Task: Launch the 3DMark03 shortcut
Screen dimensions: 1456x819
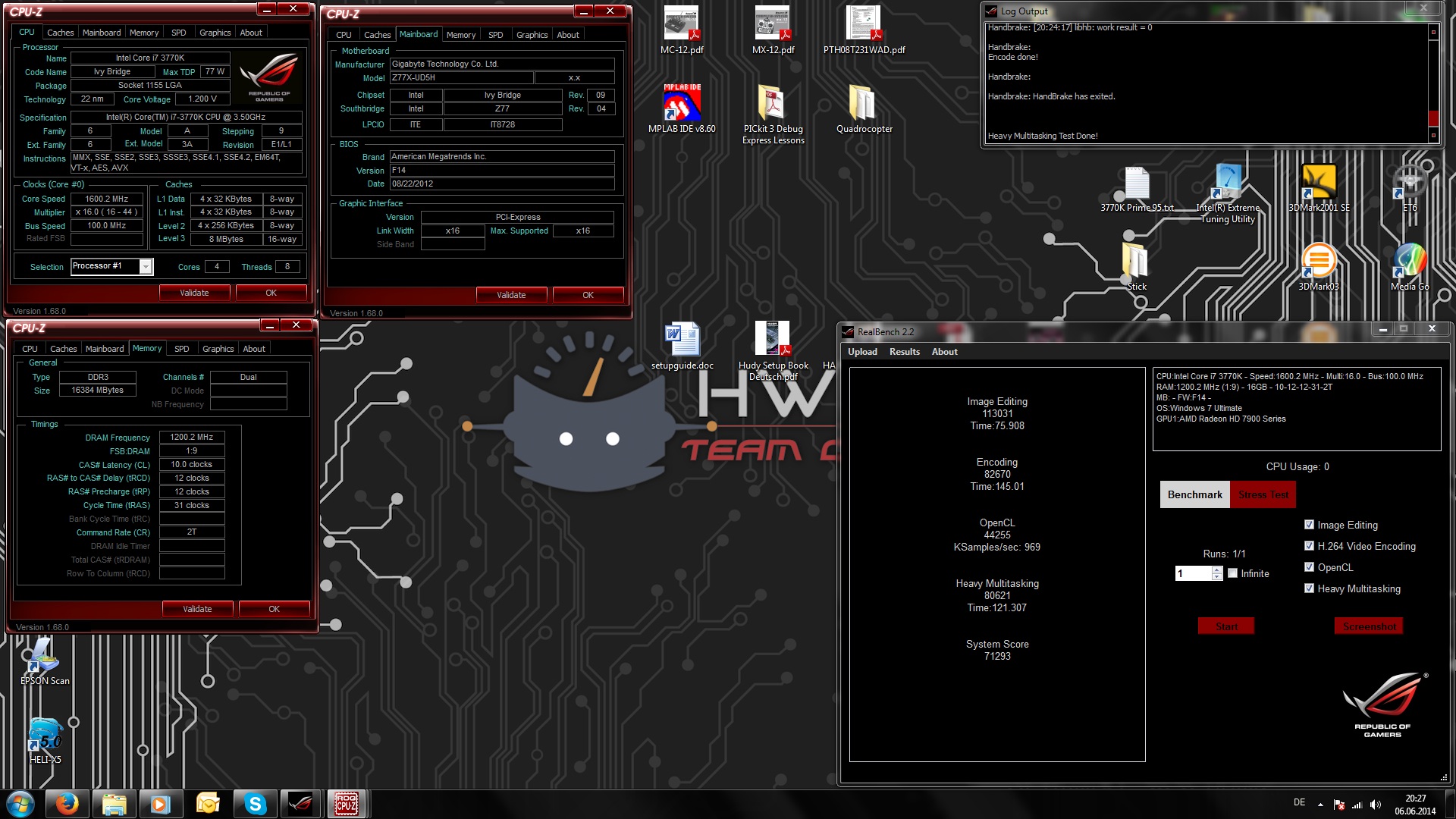Action: tap(1319, 267)
